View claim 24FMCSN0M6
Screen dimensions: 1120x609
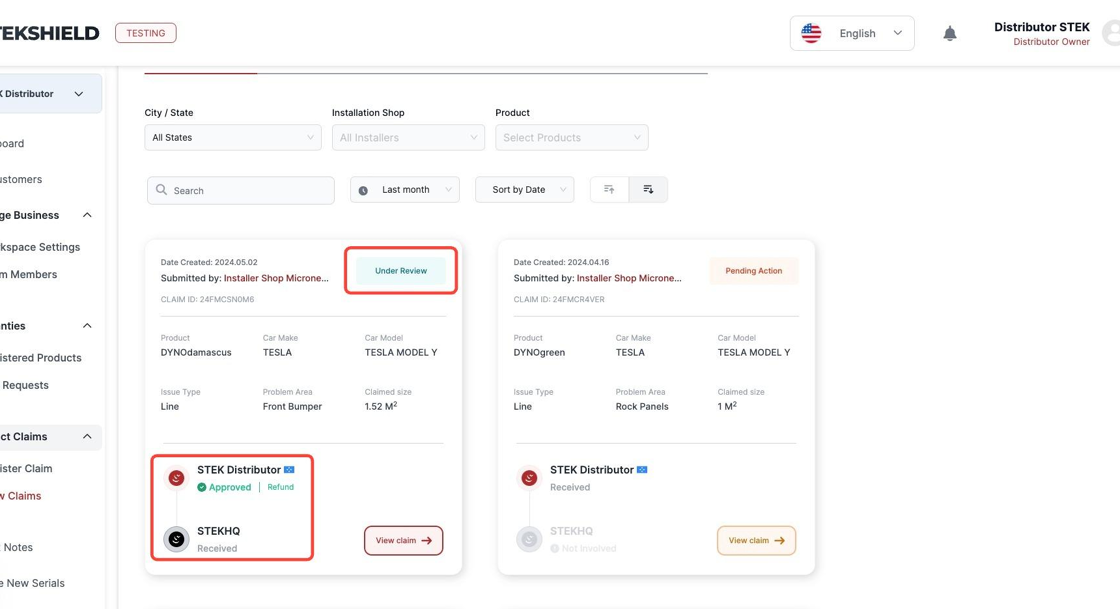click(404, 540)
